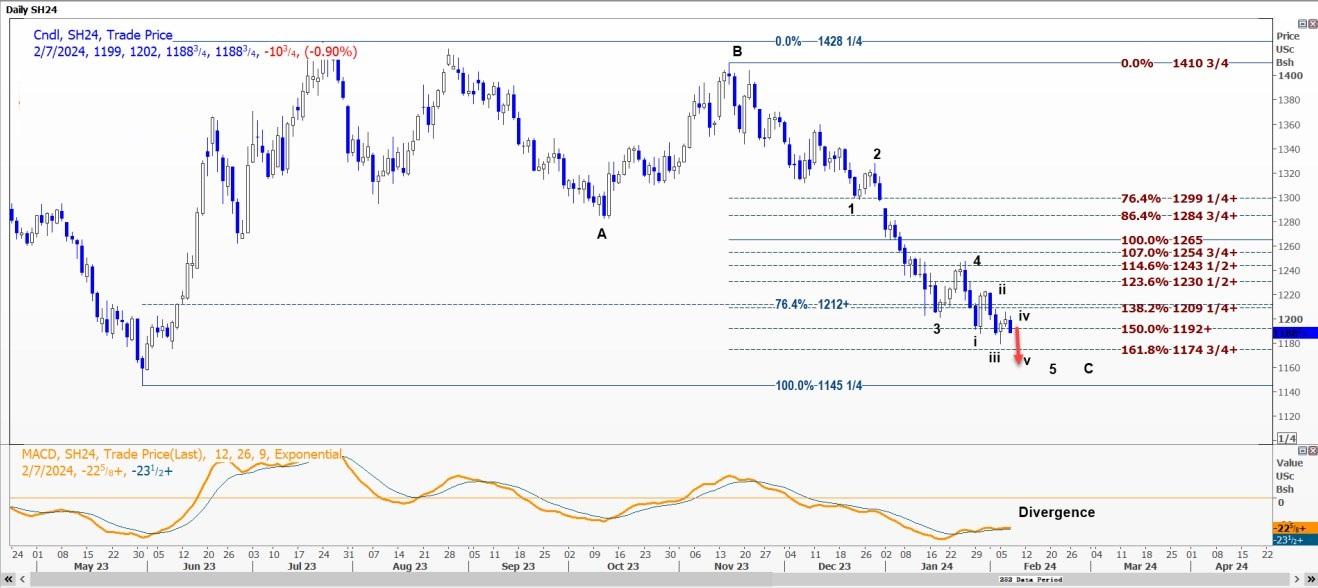Click the Data Period horizontal scrollbar
This screenshot has height=588, width=1318.
[1034, 579]
